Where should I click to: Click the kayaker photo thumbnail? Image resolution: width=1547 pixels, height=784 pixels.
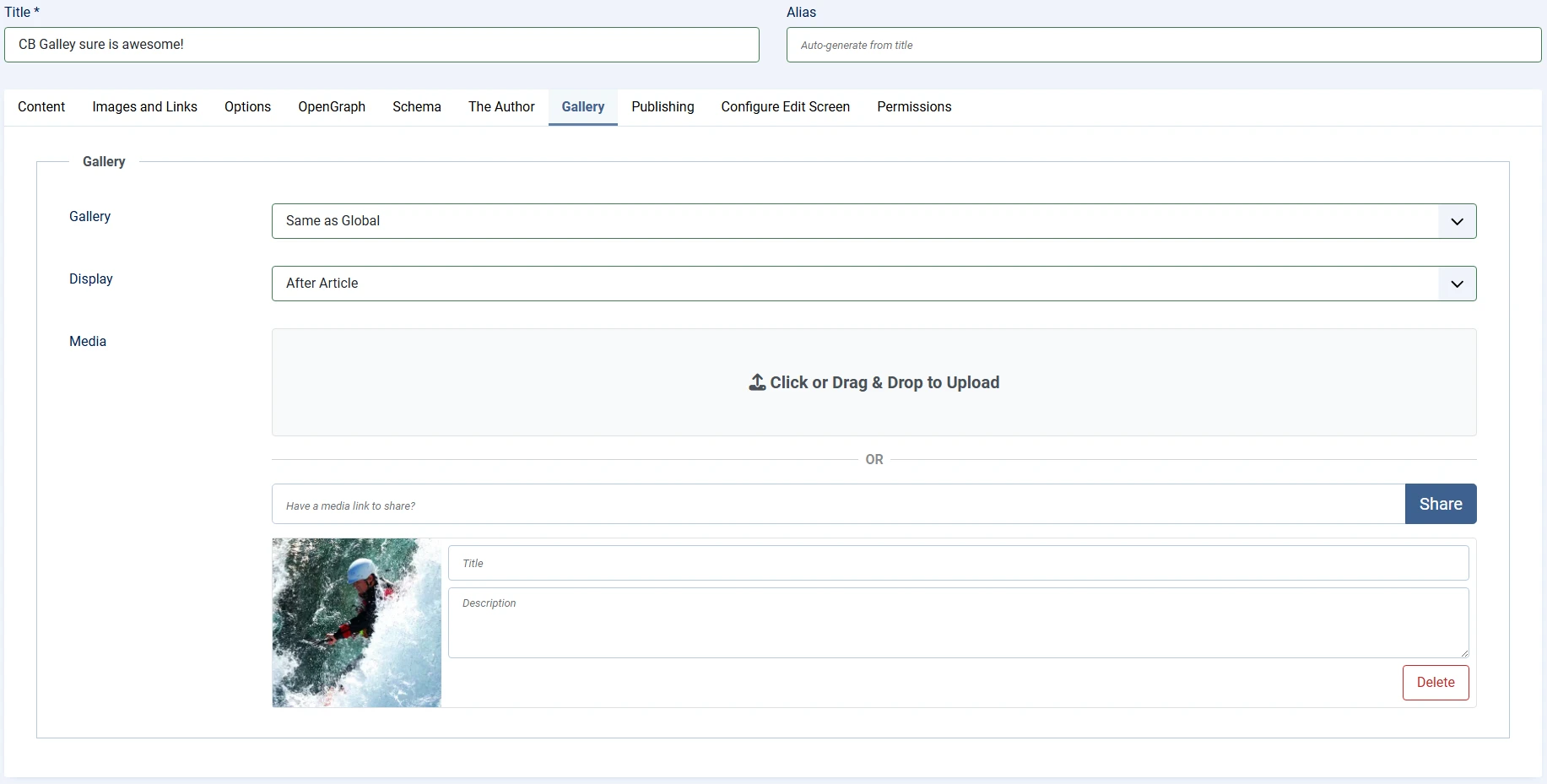(x=356, y=623)
